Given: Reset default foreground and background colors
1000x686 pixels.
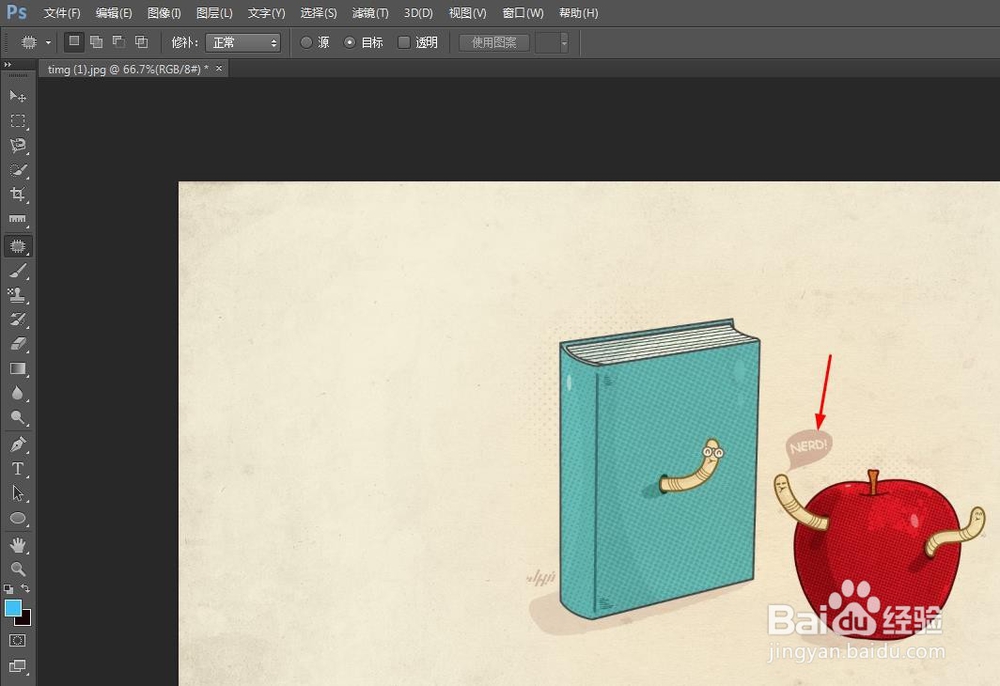Looking at the screenshot, I should [x=8, y=588].
